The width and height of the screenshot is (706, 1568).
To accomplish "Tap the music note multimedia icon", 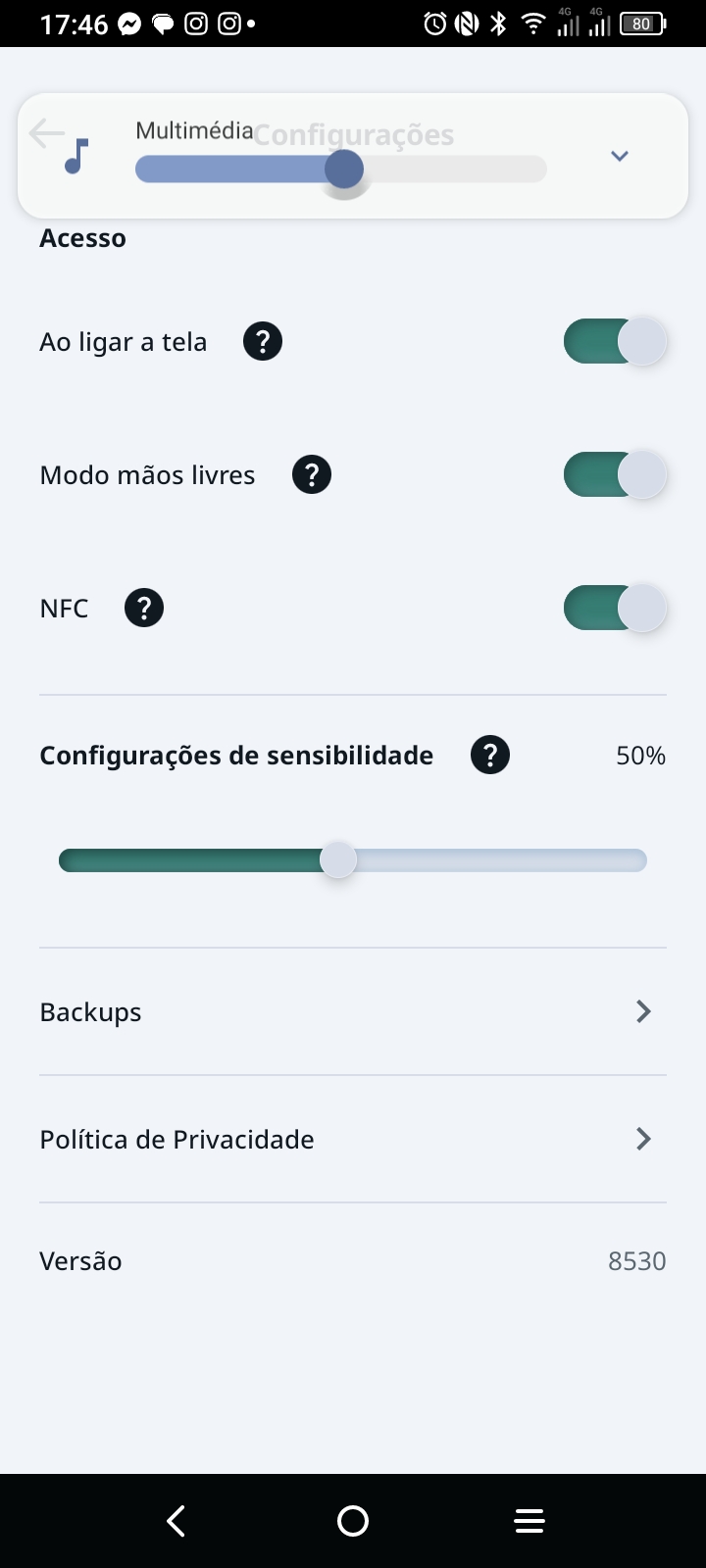I will 76,156.
